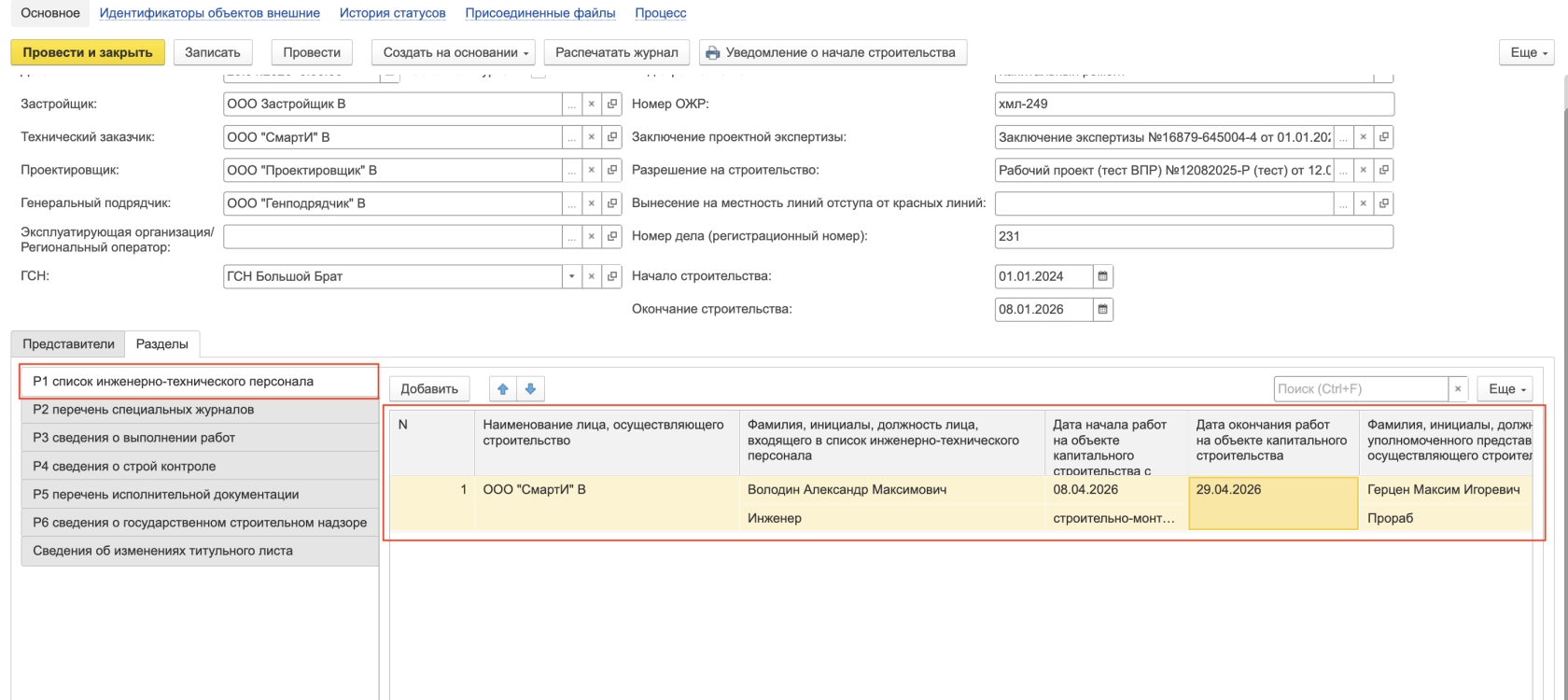The image size is (1568, 700).
Task: Open the Технический заказчик record via its open icon
Action: click(x=612, y=137)
